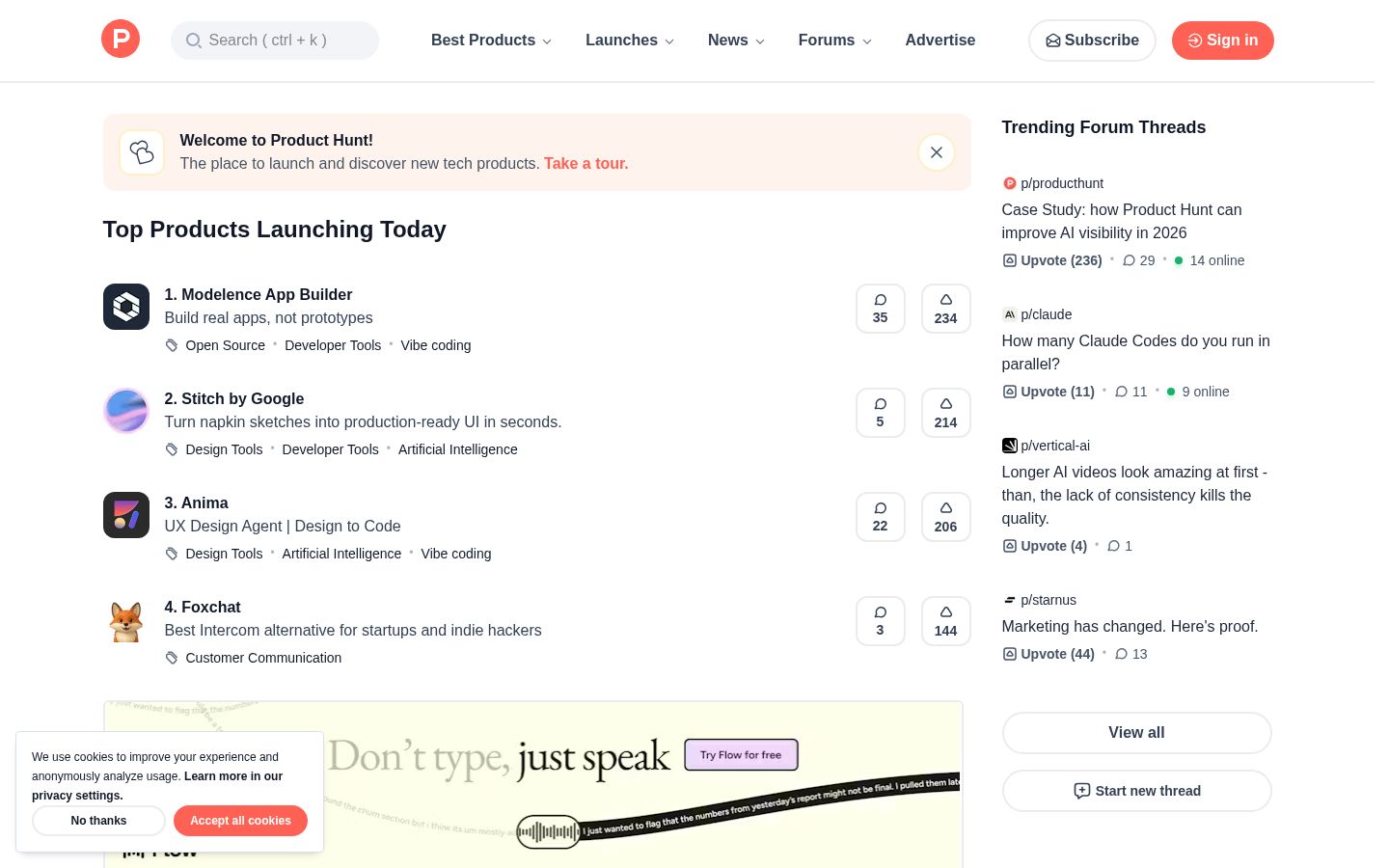Click the tag icon beside Customer Communication
Viewport: 1389px width, 868px height.
[172, 658]
